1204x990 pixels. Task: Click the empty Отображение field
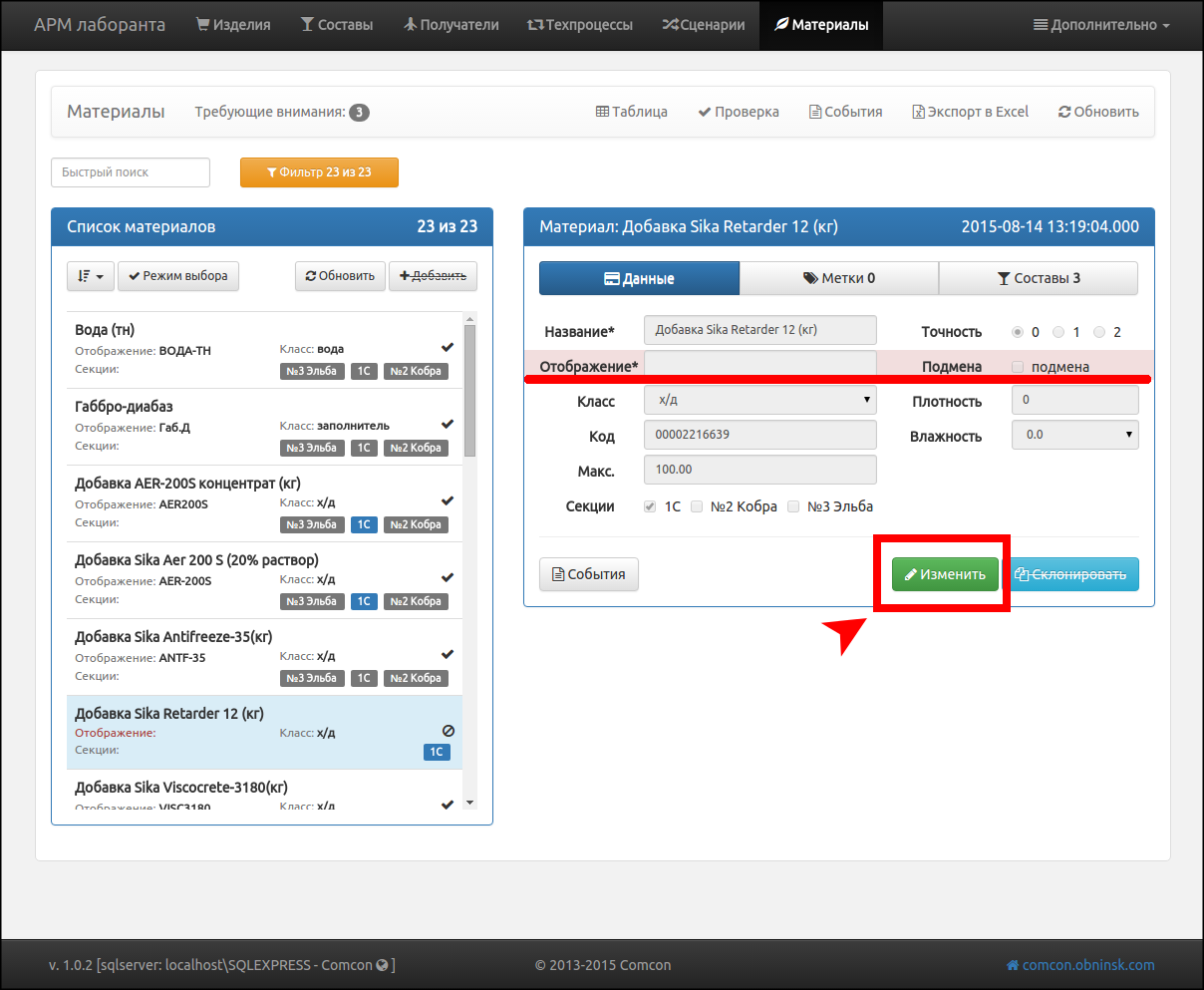click(760, 365)
